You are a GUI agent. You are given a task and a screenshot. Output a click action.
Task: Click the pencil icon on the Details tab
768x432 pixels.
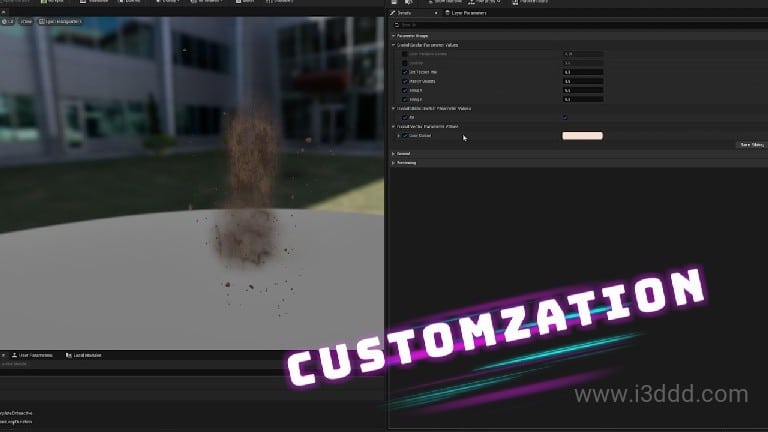pyautogui.click(x=393, y=13)
